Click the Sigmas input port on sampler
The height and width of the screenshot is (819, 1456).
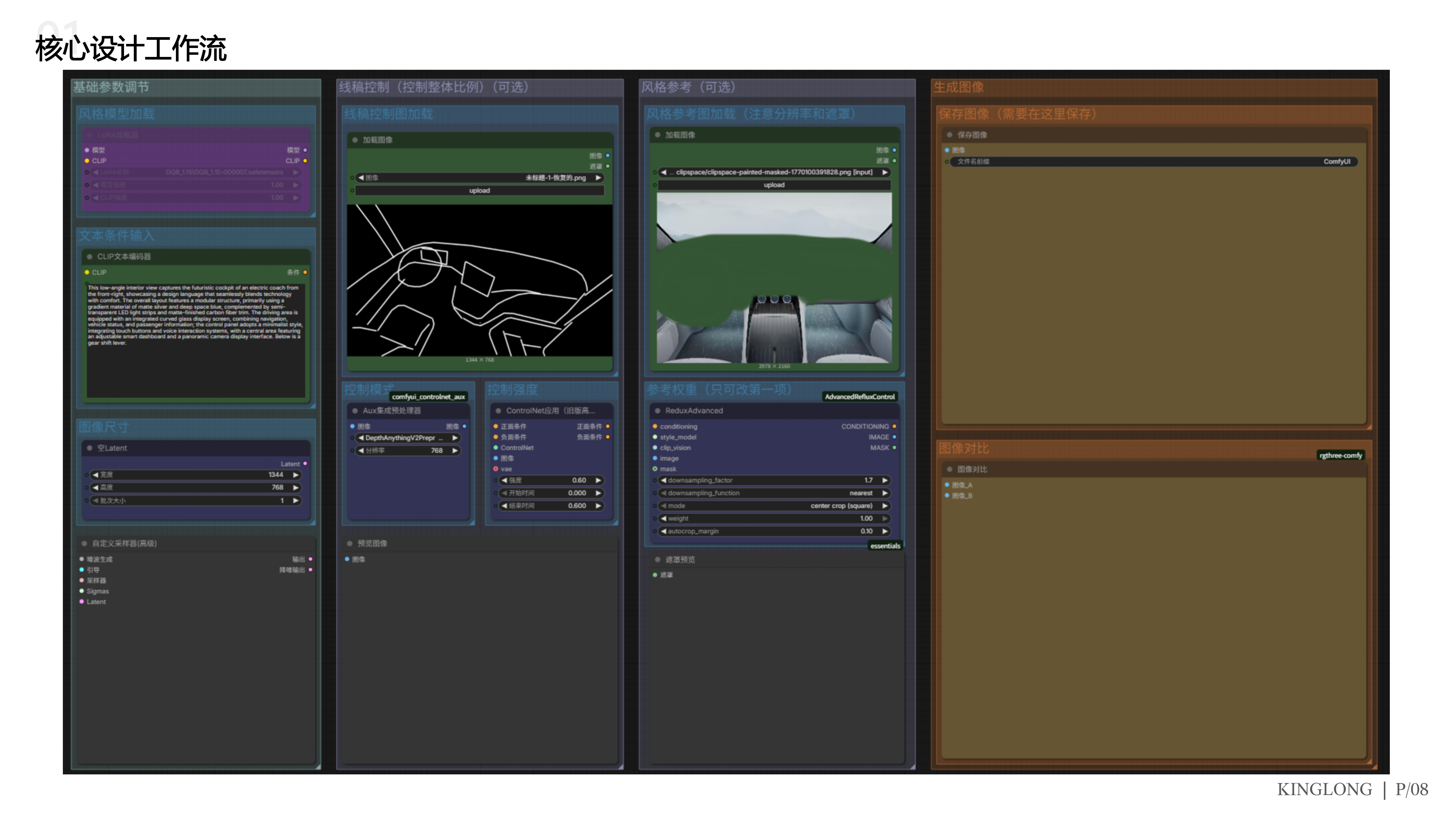click(81, 591)
